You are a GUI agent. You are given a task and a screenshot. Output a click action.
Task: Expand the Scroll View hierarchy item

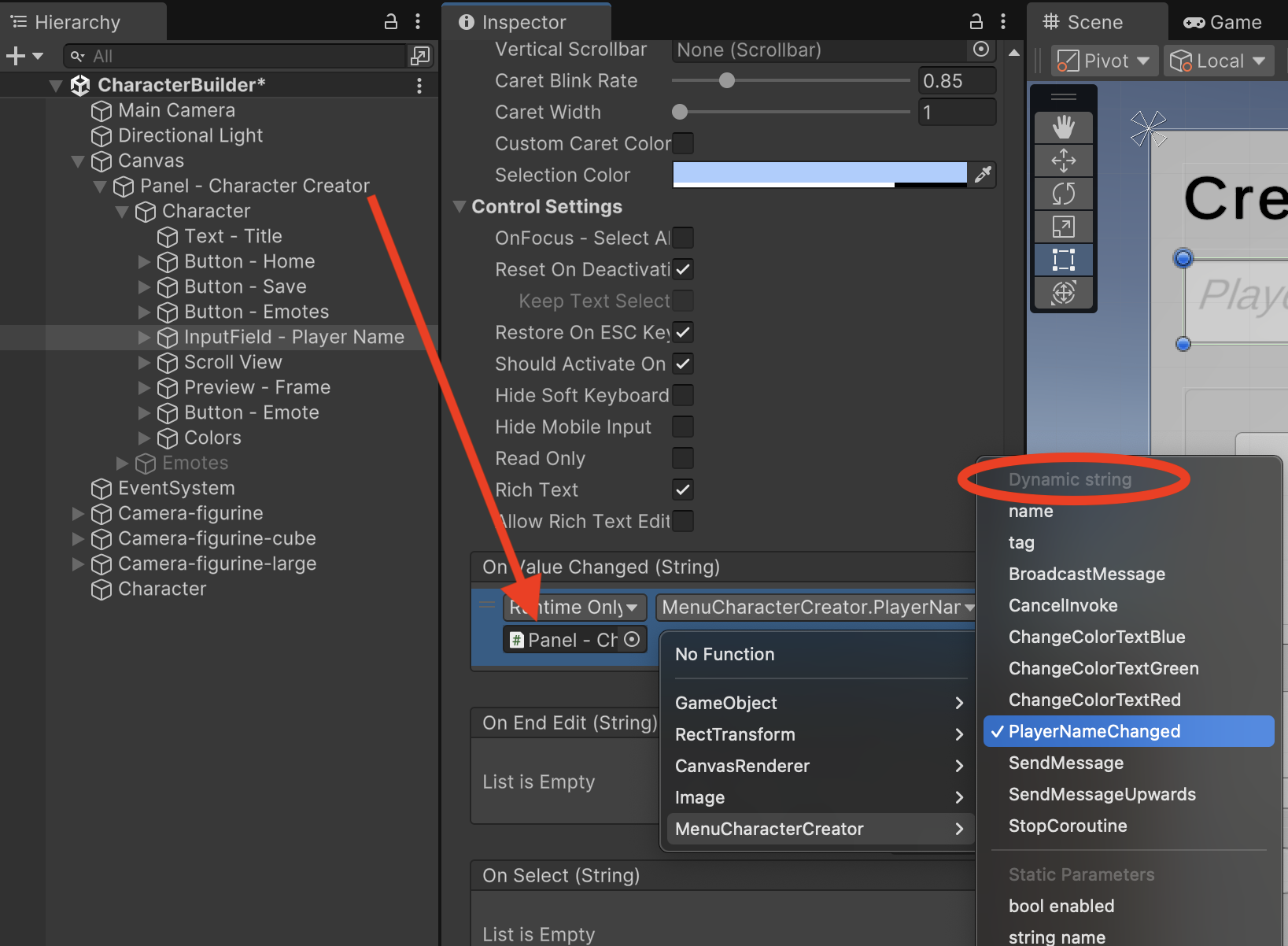tap(144, 363)
